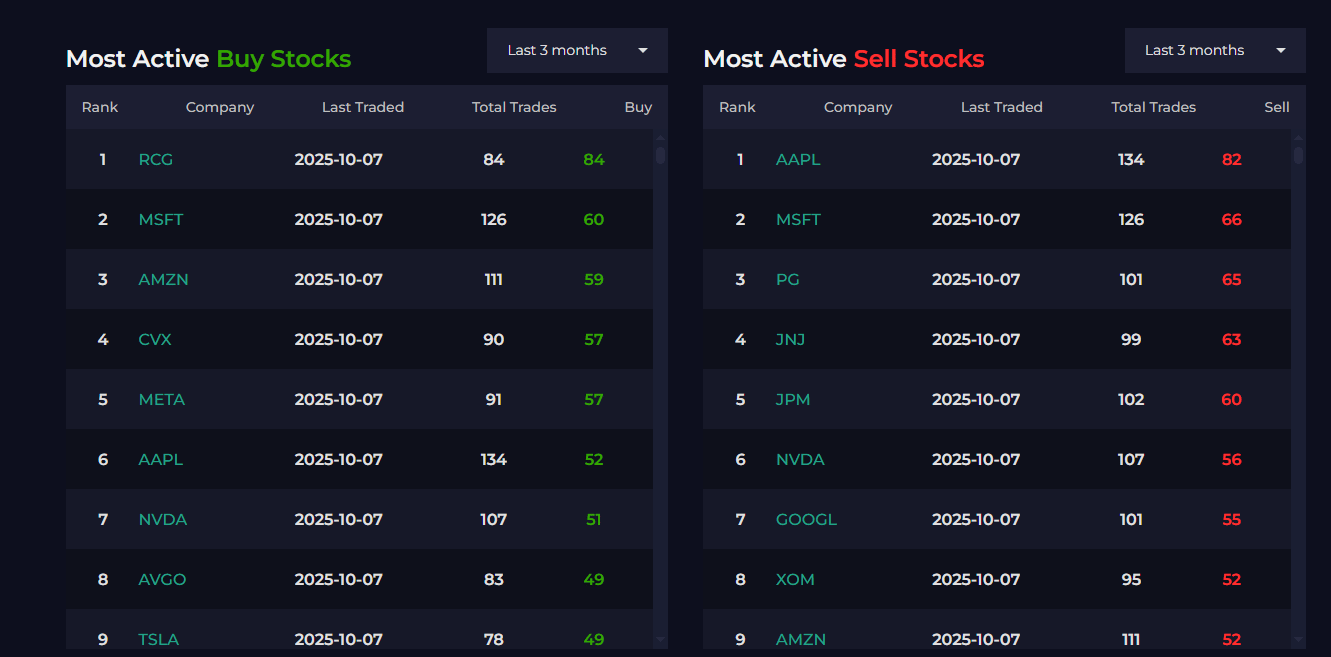Open MSFT in the Sell Stocks table
1331x657 pixels.
(x=798, y=219)
